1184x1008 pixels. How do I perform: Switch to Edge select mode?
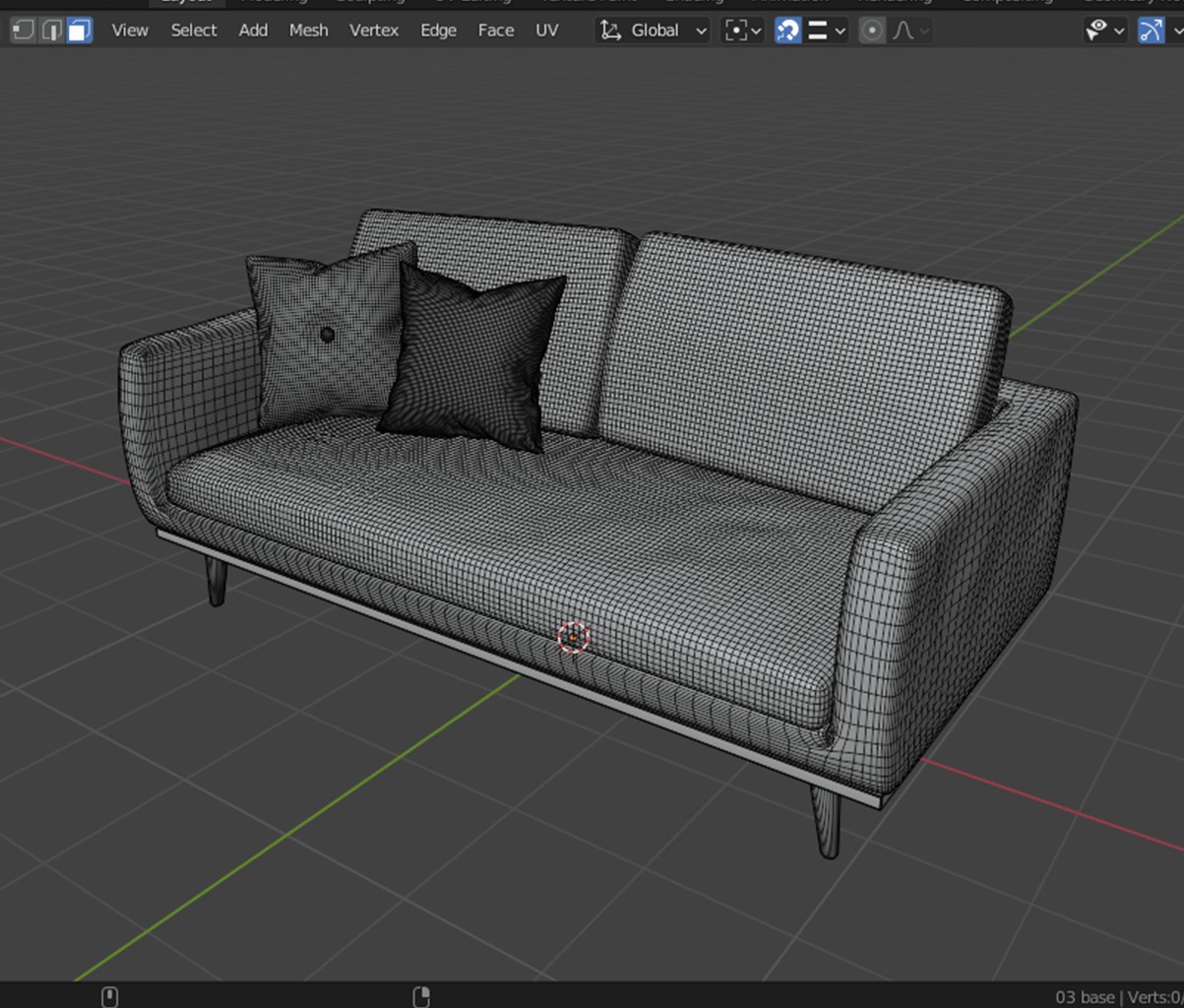point(51,31)
